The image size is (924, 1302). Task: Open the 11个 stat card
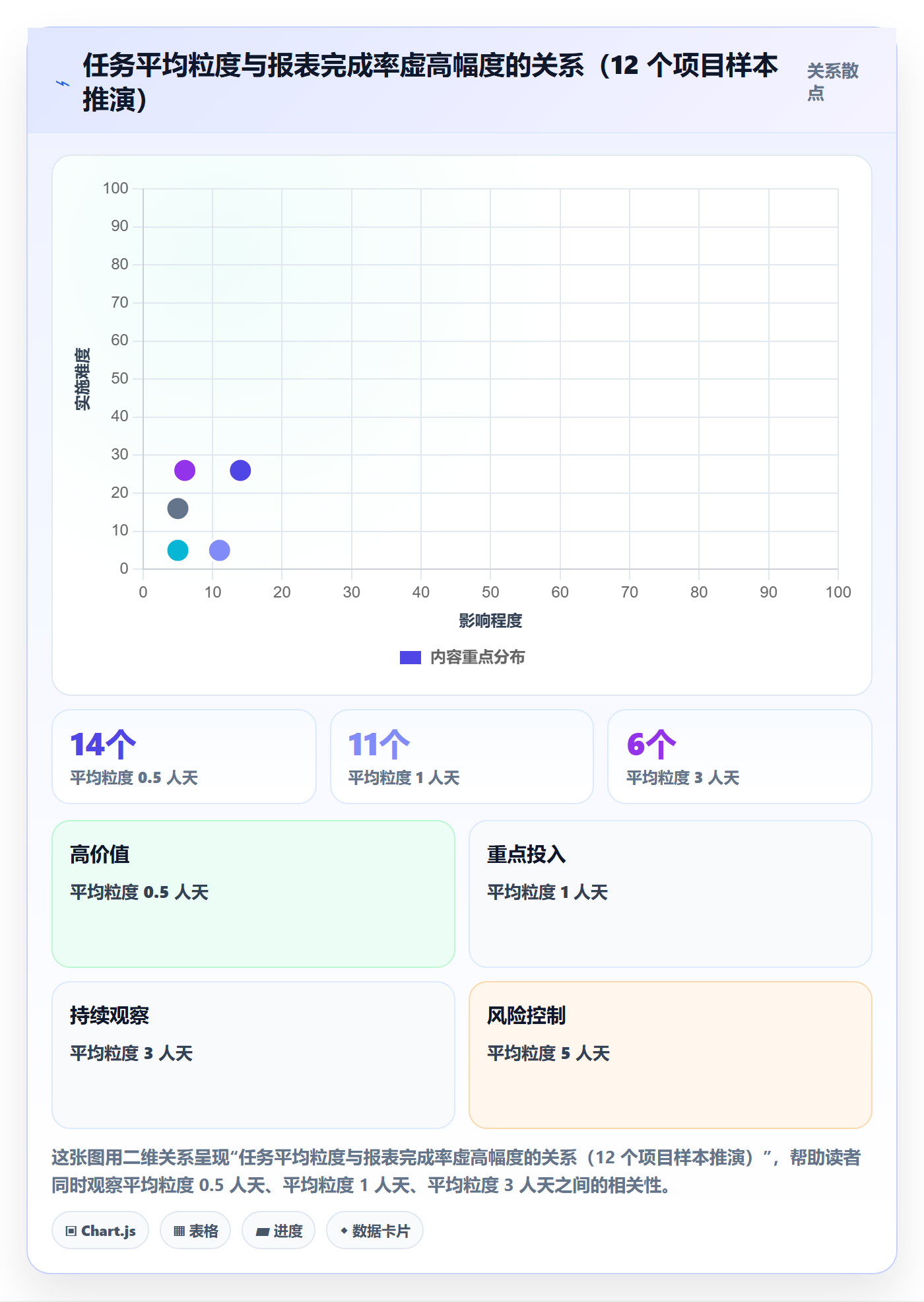pyautogui.click(x=462, y=757)
